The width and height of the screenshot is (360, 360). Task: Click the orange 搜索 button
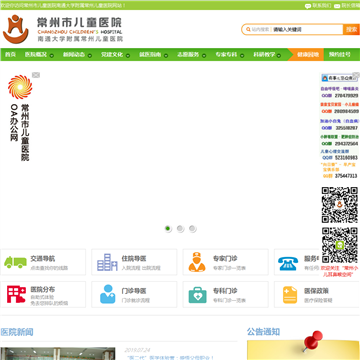[x=351, y=29]
